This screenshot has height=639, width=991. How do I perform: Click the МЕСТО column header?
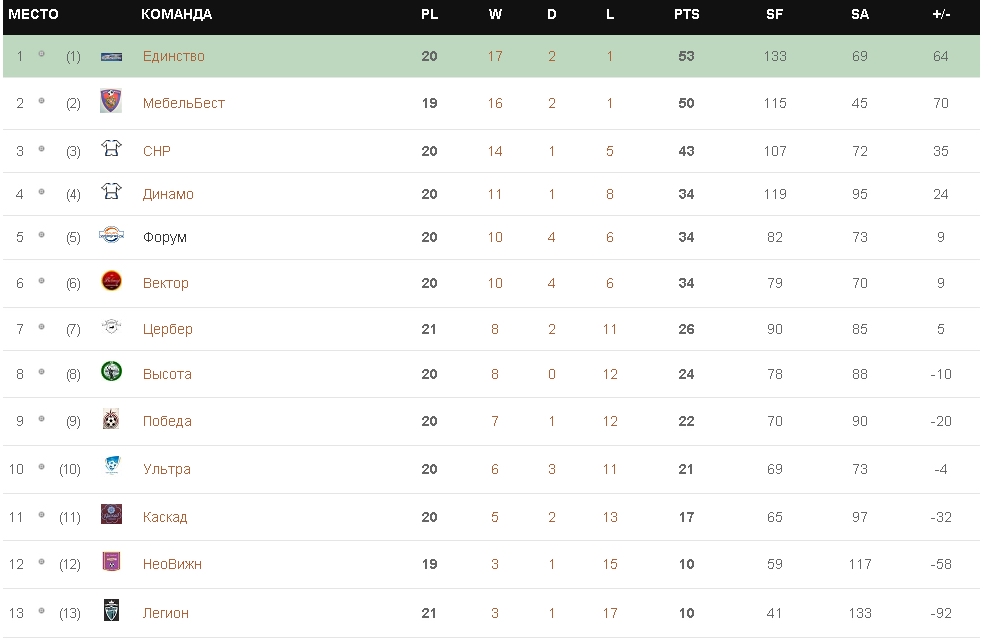(x=34, y=15)
